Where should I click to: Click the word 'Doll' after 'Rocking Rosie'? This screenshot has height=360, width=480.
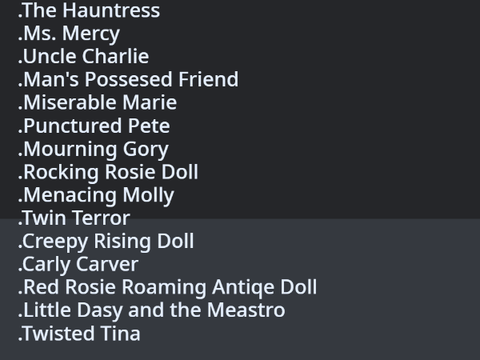(x=180, y=172)
